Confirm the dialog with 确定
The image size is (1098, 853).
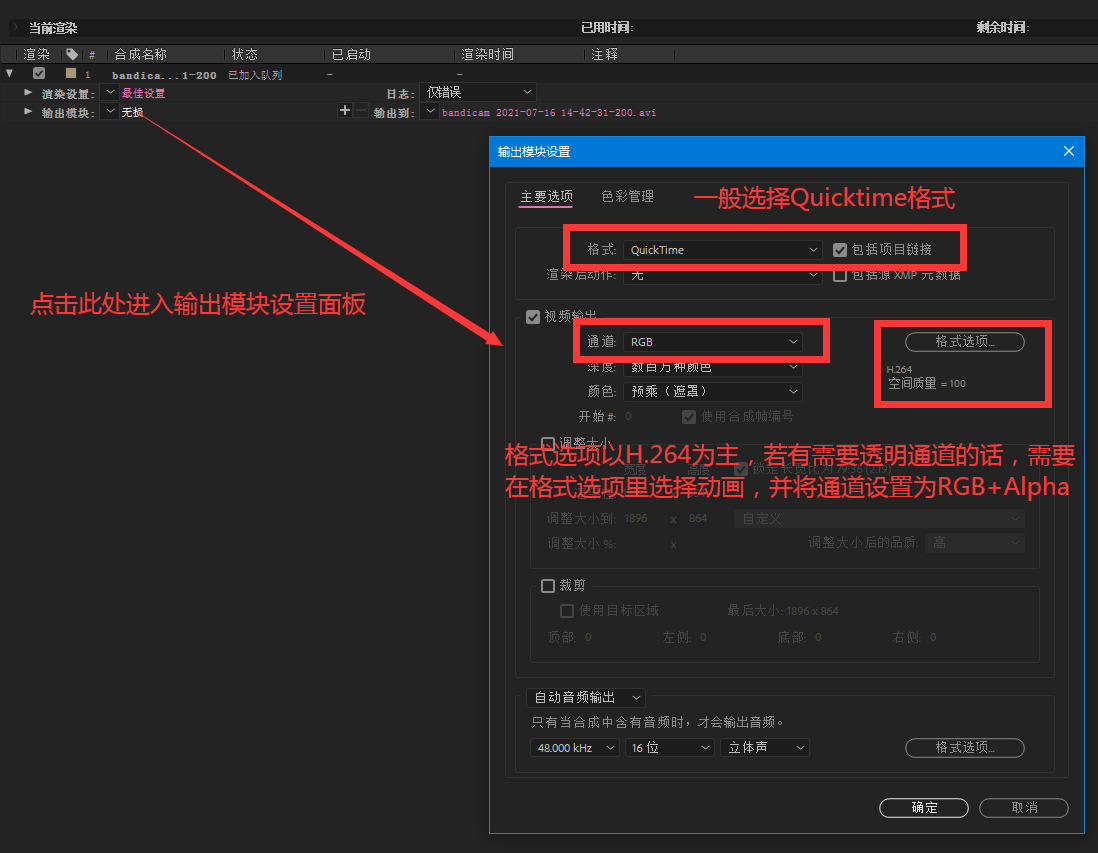[x=924, y=807]
